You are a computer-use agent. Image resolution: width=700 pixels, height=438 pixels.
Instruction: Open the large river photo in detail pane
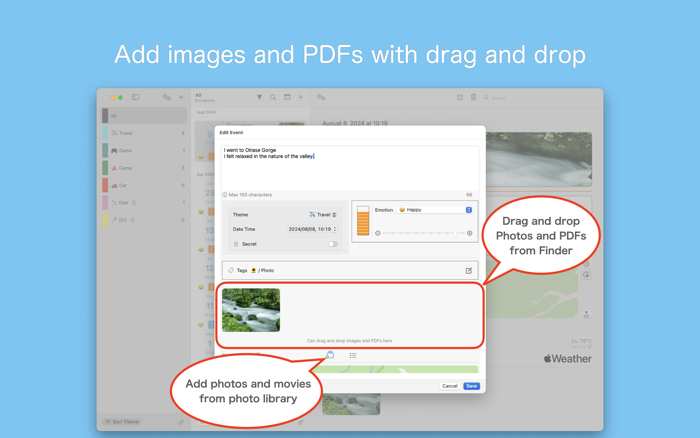[x=539, y=159]
